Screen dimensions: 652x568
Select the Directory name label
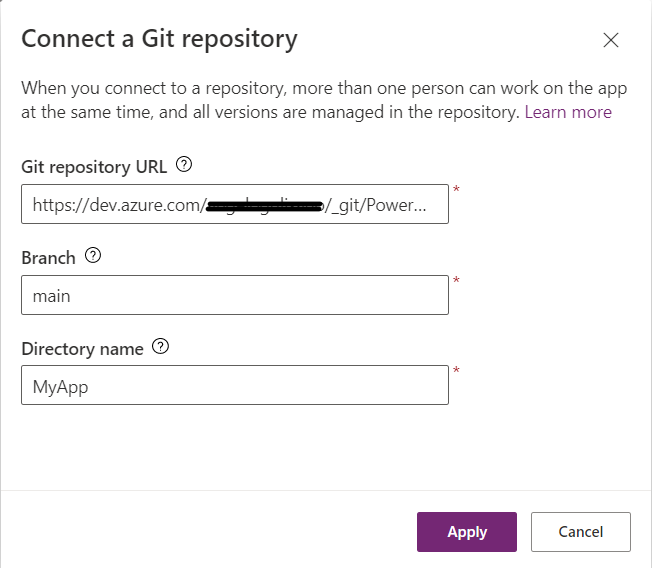point(82,349)
